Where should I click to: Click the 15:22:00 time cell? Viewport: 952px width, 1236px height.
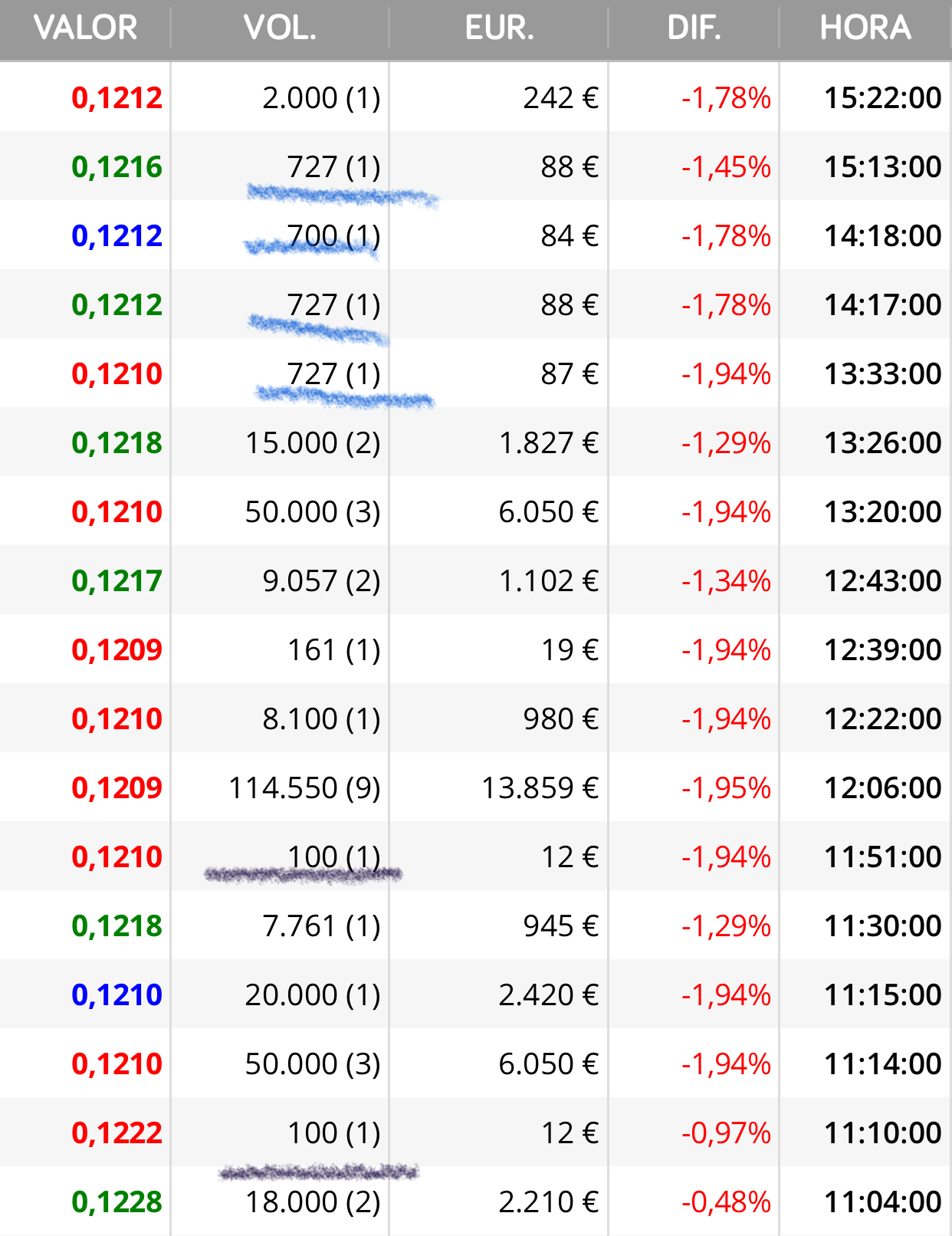883,98
